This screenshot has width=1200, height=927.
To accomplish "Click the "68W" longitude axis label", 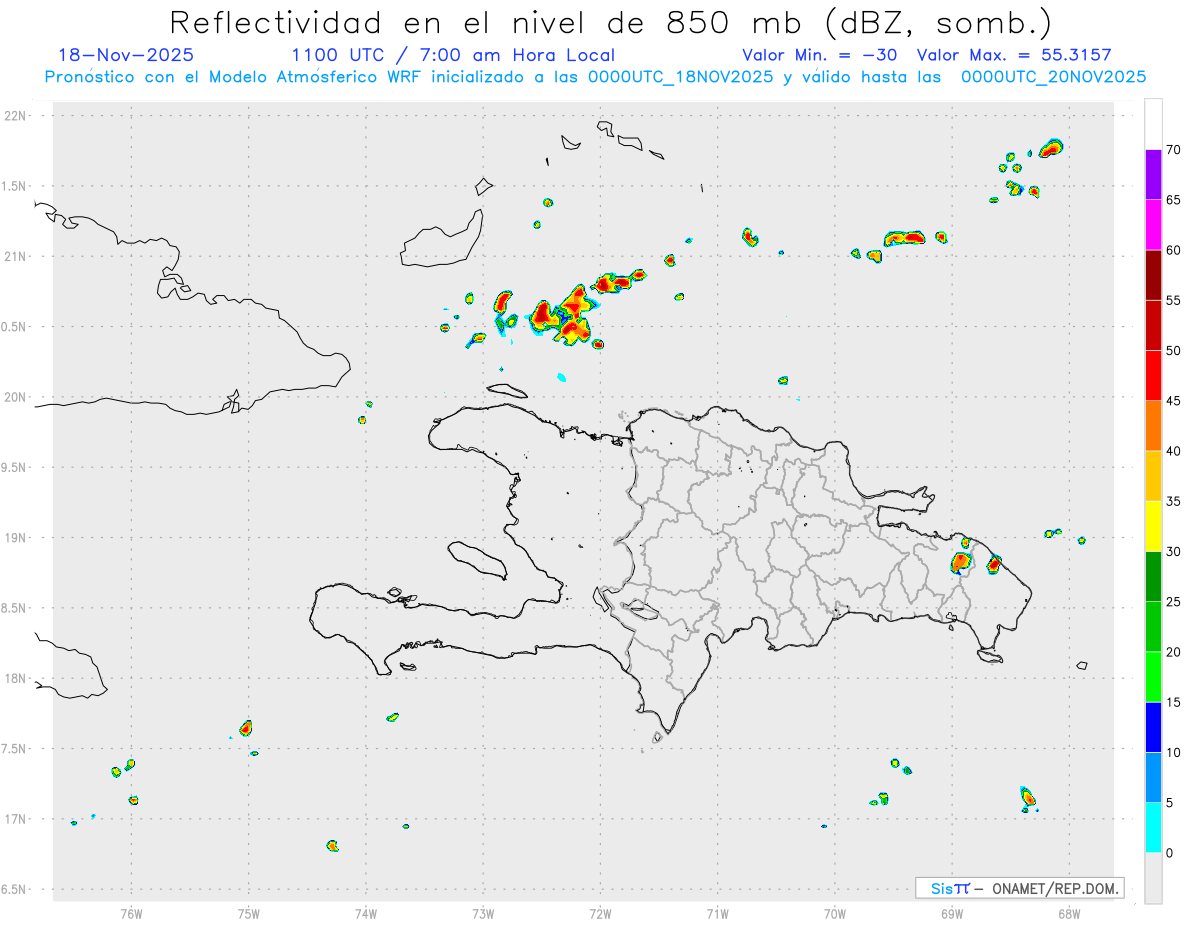I will point(1069,913).
